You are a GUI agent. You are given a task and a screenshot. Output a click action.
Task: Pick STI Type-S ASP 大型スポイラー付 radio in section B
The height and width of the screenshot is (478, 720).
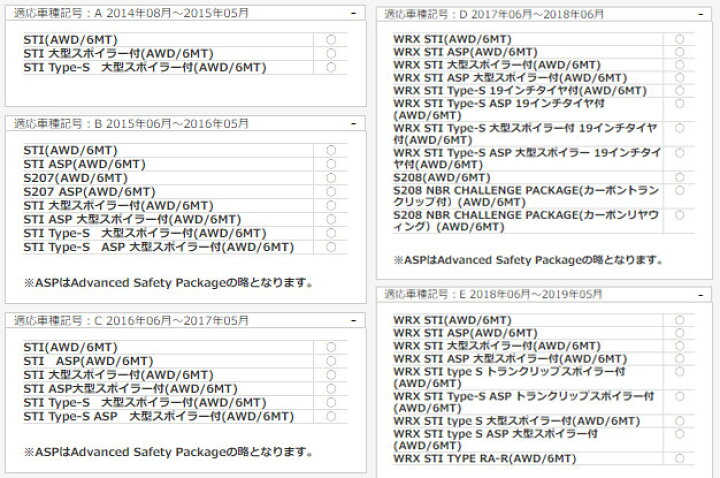331,247
